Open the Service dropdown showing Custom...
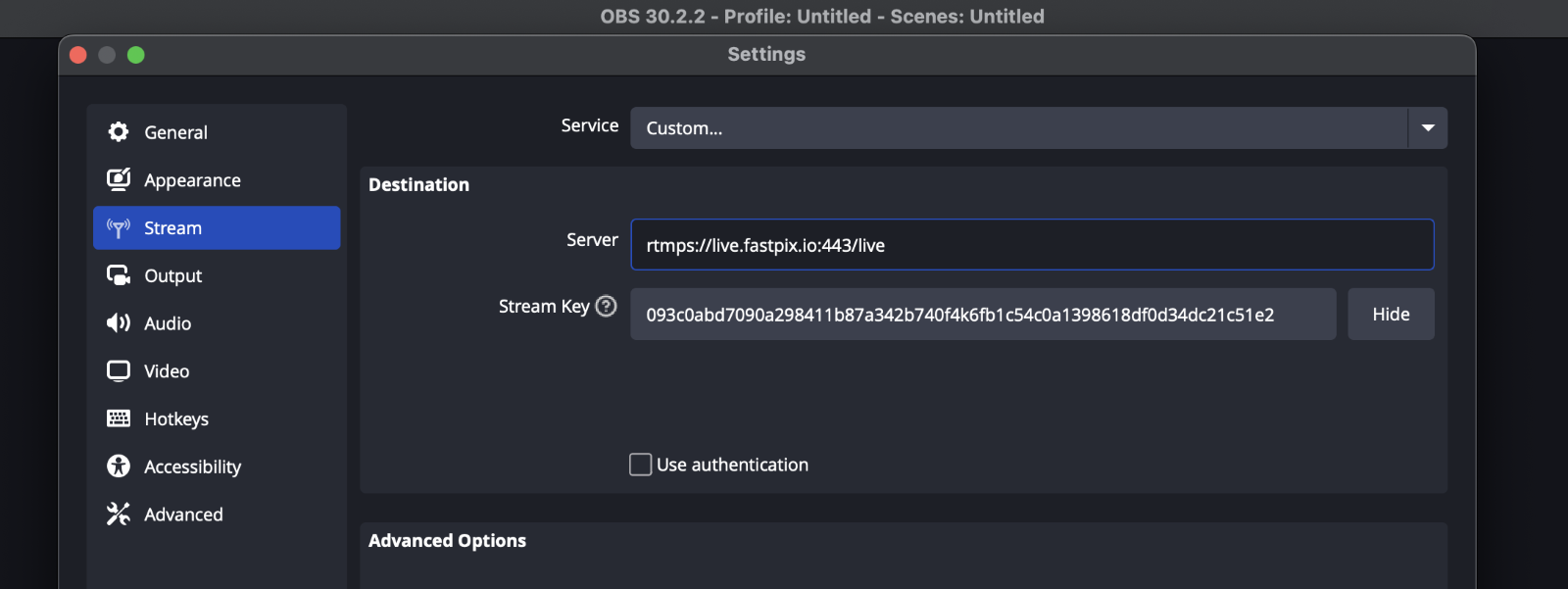This screenshot has width=1568, height=589. 1039,128
